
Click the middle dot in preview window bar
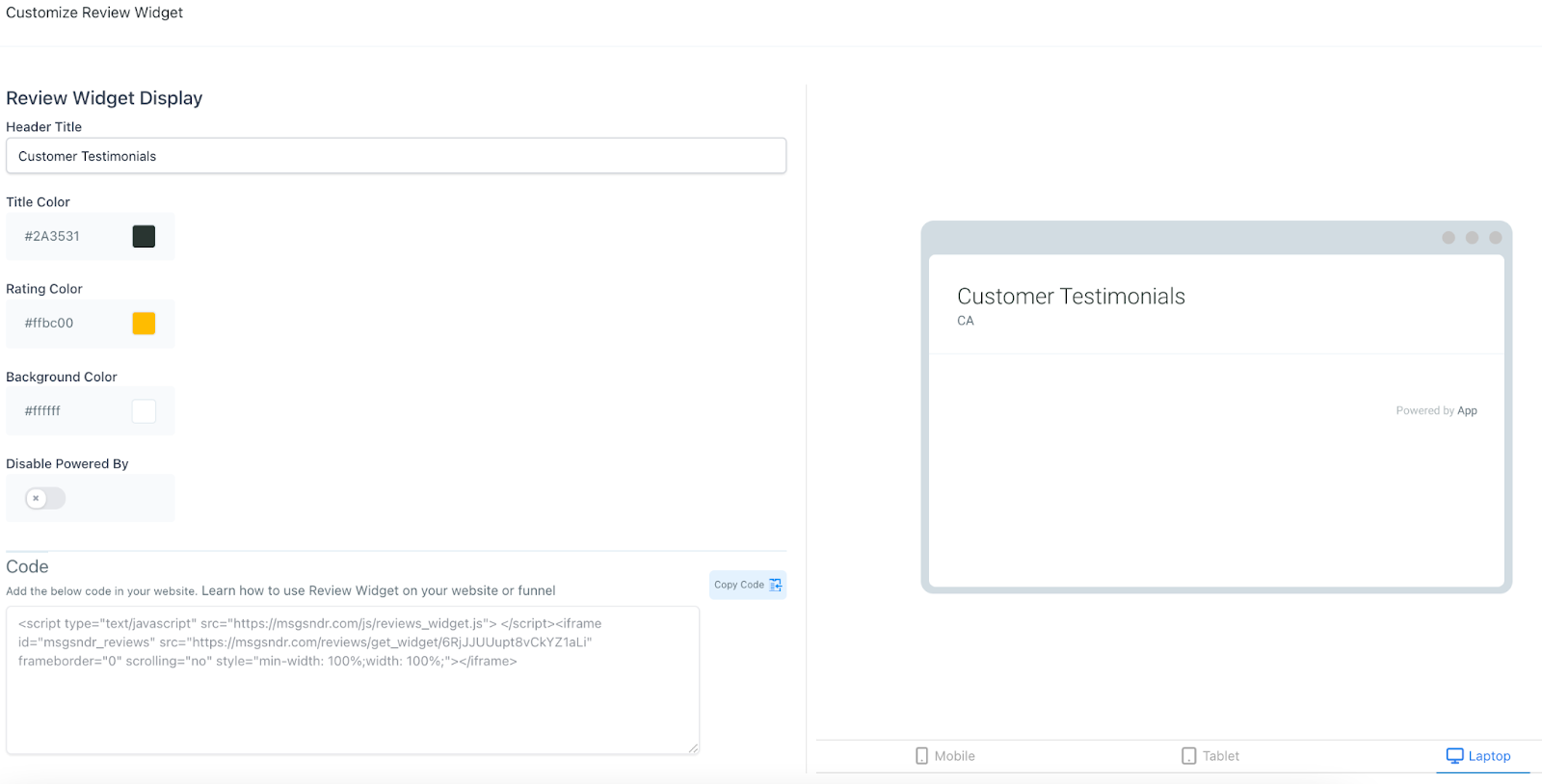(1472, 238)
